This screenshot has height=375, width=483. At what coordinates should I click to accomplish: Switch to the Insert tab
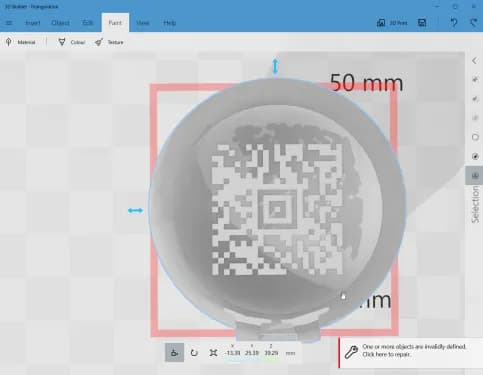click(33, 23)
